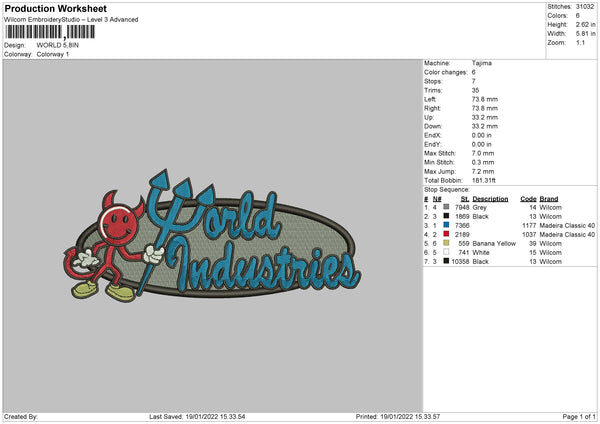Click the Zoom value 1:1
Image resolution: width=600 pixels, height=424 pixels.
580,42
